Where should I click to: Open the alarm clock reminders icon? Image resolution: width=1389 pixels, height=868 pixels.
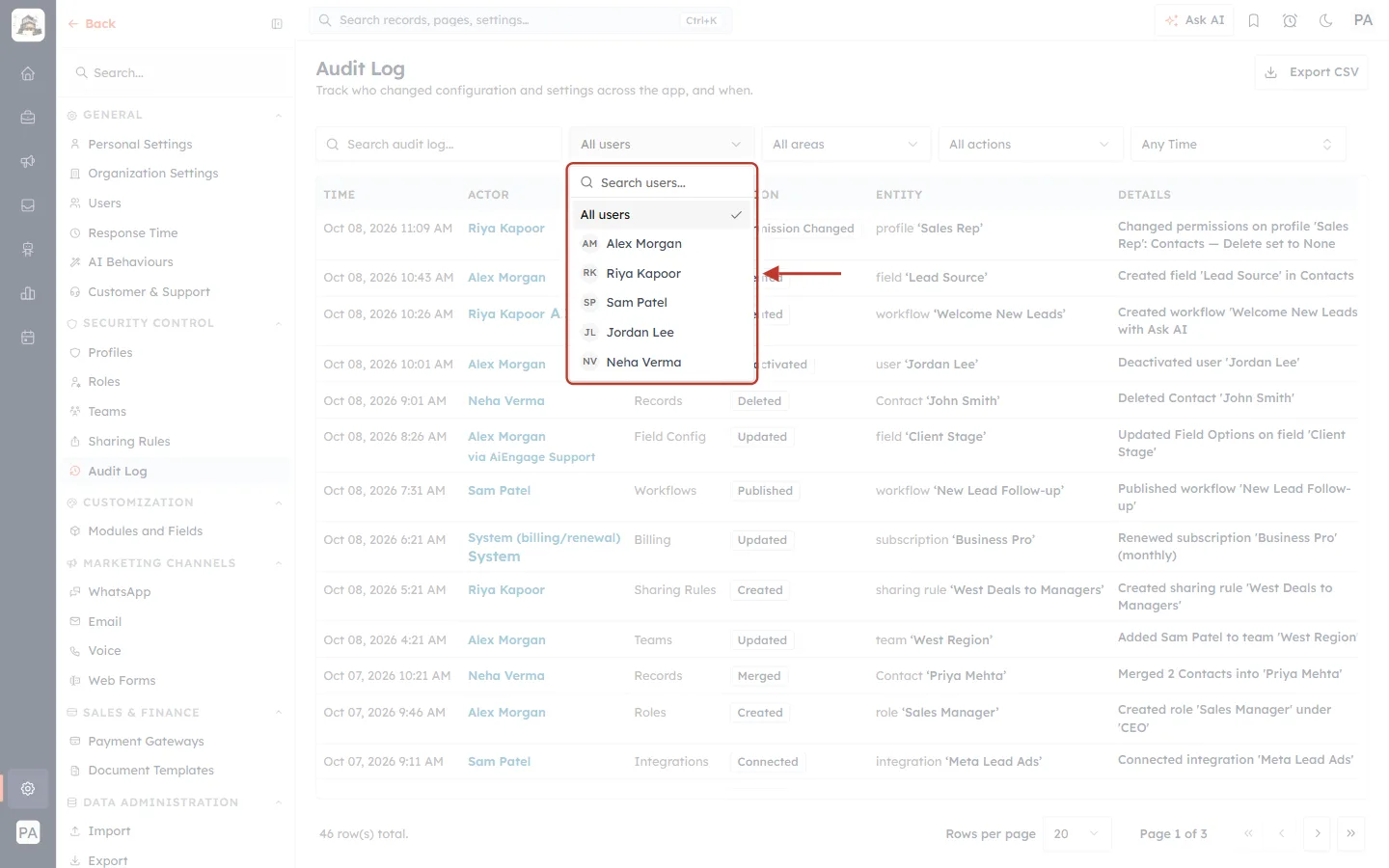[1290, 20]
